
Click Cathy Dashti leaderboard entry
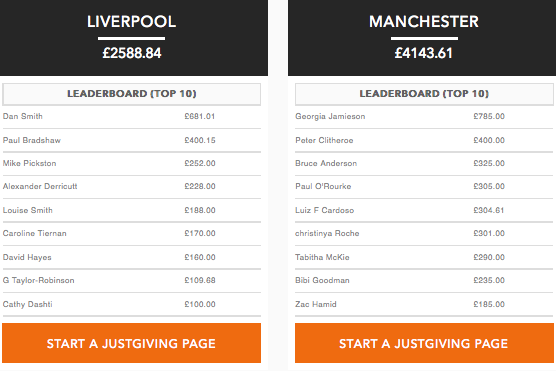[132, 304]
